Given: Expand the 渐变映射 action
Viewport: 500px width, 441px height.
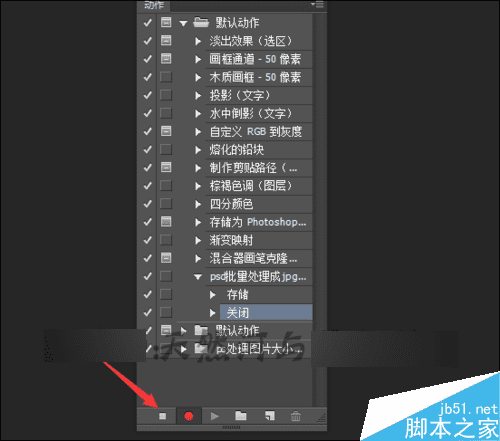Looking at the screenshot, I should point(198,240).
